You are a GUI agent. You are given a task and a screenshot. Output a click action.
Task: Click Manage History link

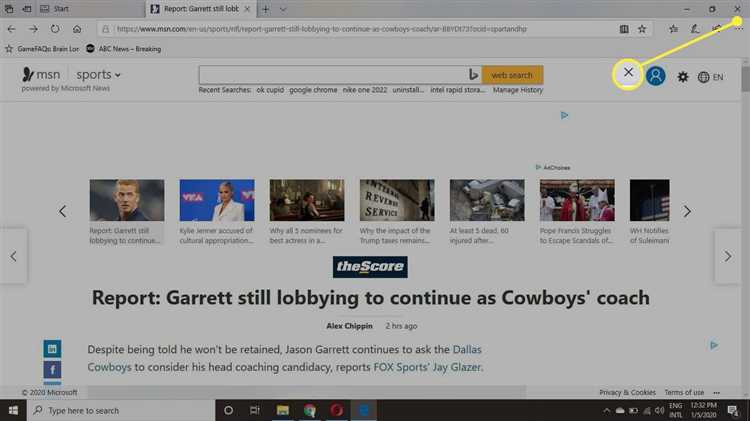tap(518, 90)
